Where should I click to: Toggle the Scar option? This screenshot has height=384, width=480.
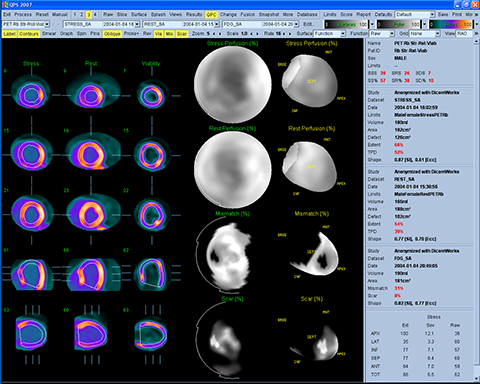182,34
